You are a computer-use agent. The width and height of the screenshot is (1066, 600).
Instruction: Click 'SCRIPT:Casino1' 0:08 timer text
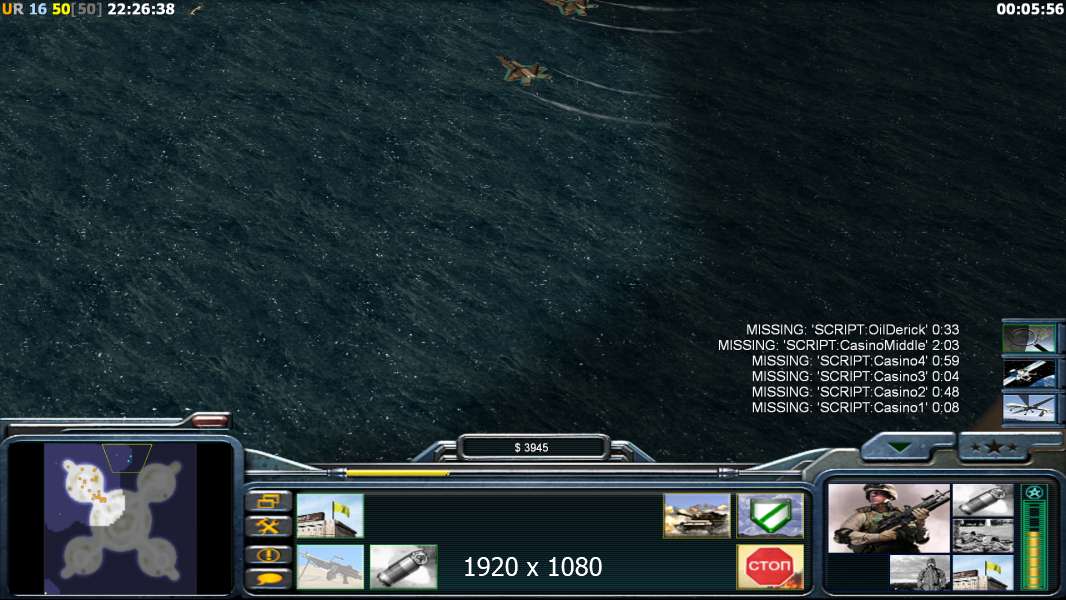tap(855, 408)
